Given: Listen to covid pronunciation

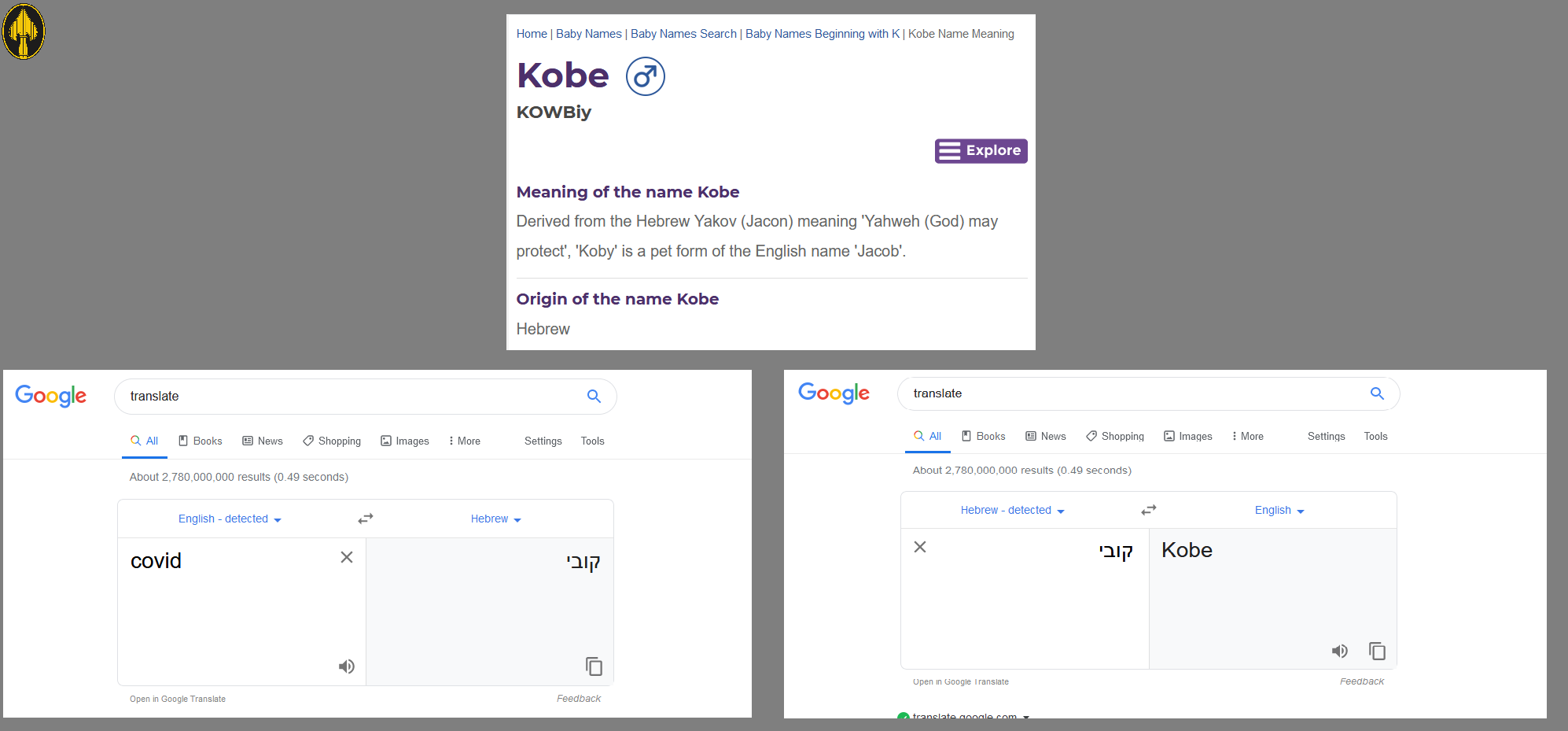Looking at the screenshot, I should 347,666.
